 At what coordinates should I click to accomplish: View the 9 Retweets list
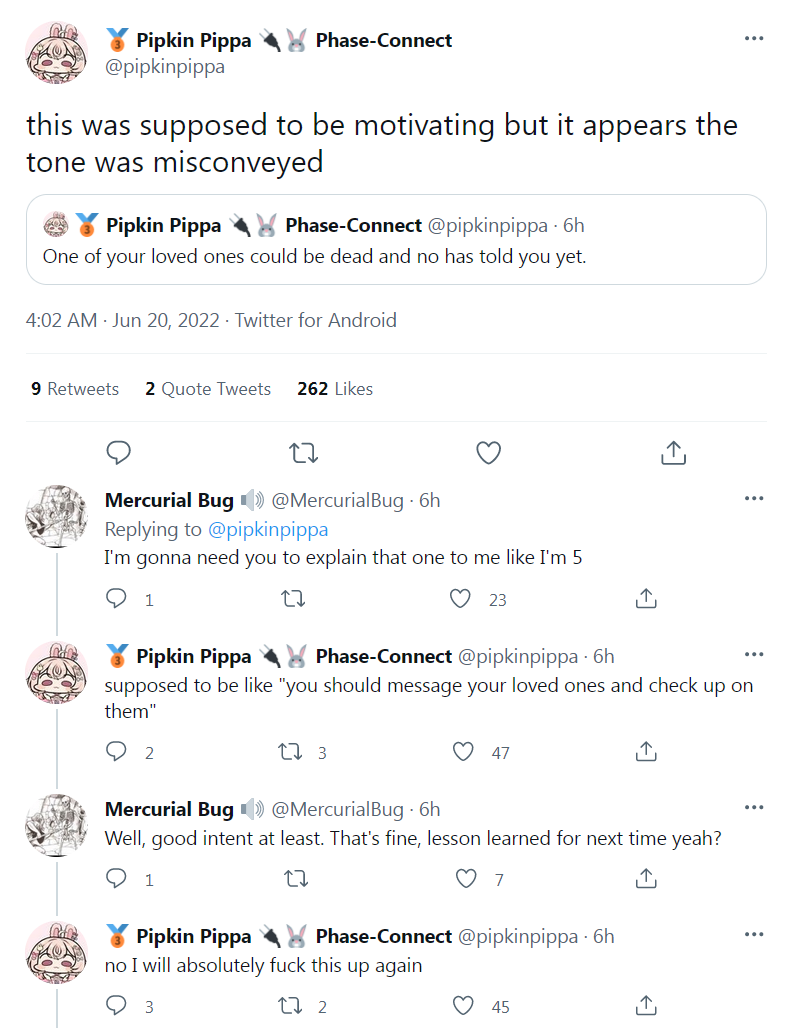click(75, 389)
